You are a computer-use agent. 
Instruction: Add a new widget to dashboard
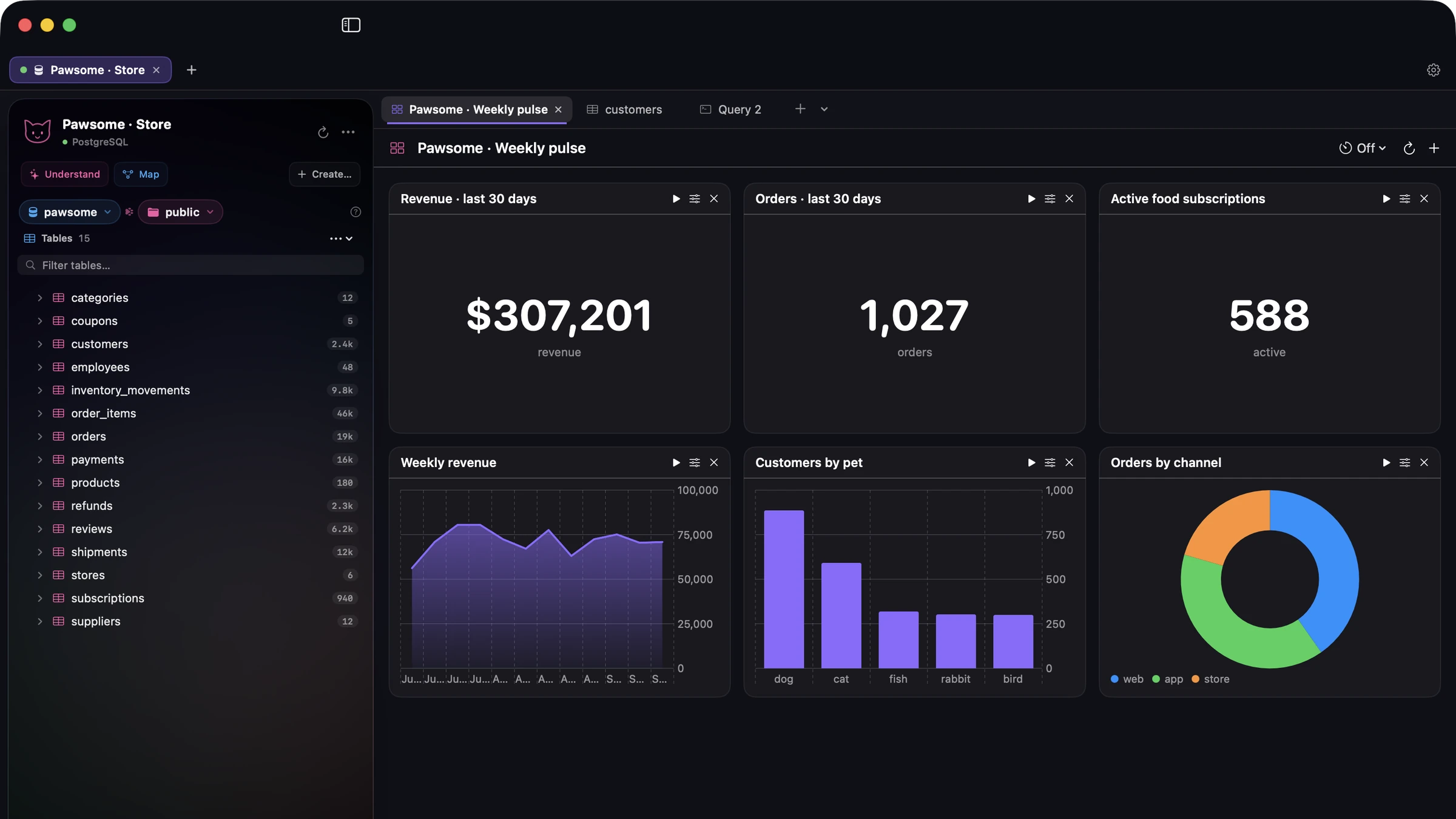click(x=1434, y=148)
